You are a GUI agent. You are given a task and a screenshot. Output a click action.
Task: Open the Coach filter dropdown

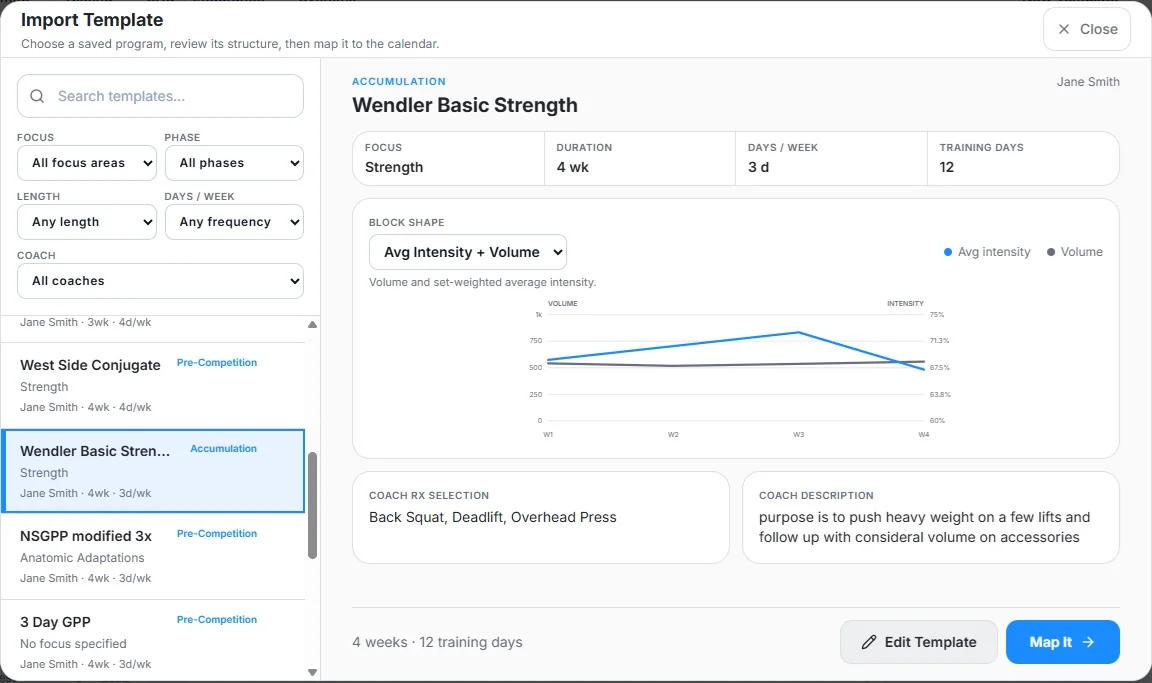click(160, 281)
